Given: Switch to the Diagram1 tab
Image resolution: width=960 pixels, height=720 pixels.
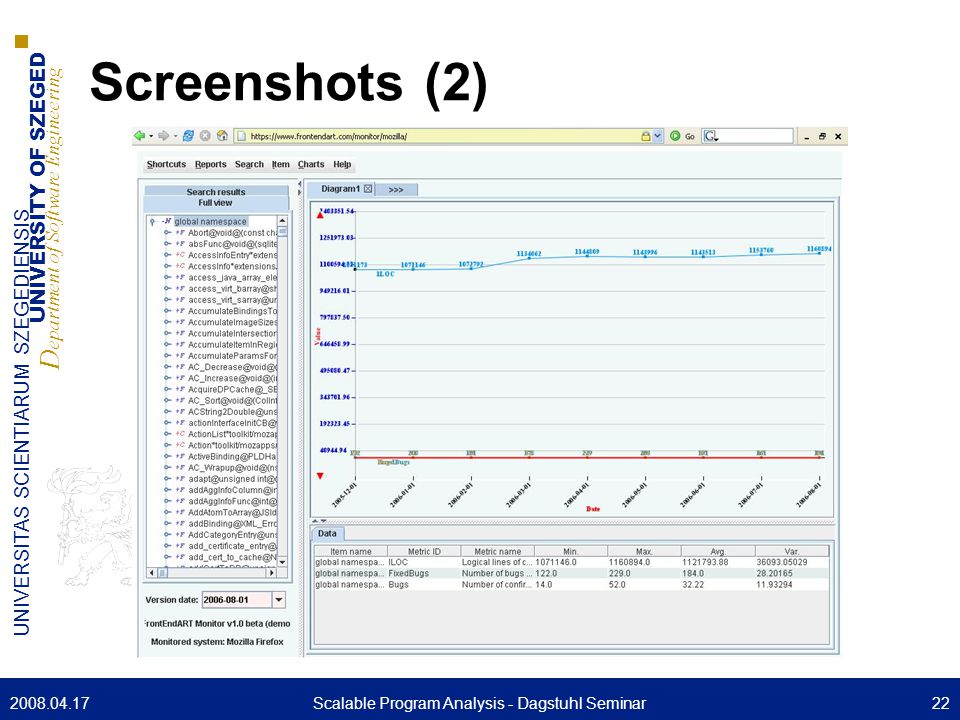Looking at the screenshot, I should point(340,189).
